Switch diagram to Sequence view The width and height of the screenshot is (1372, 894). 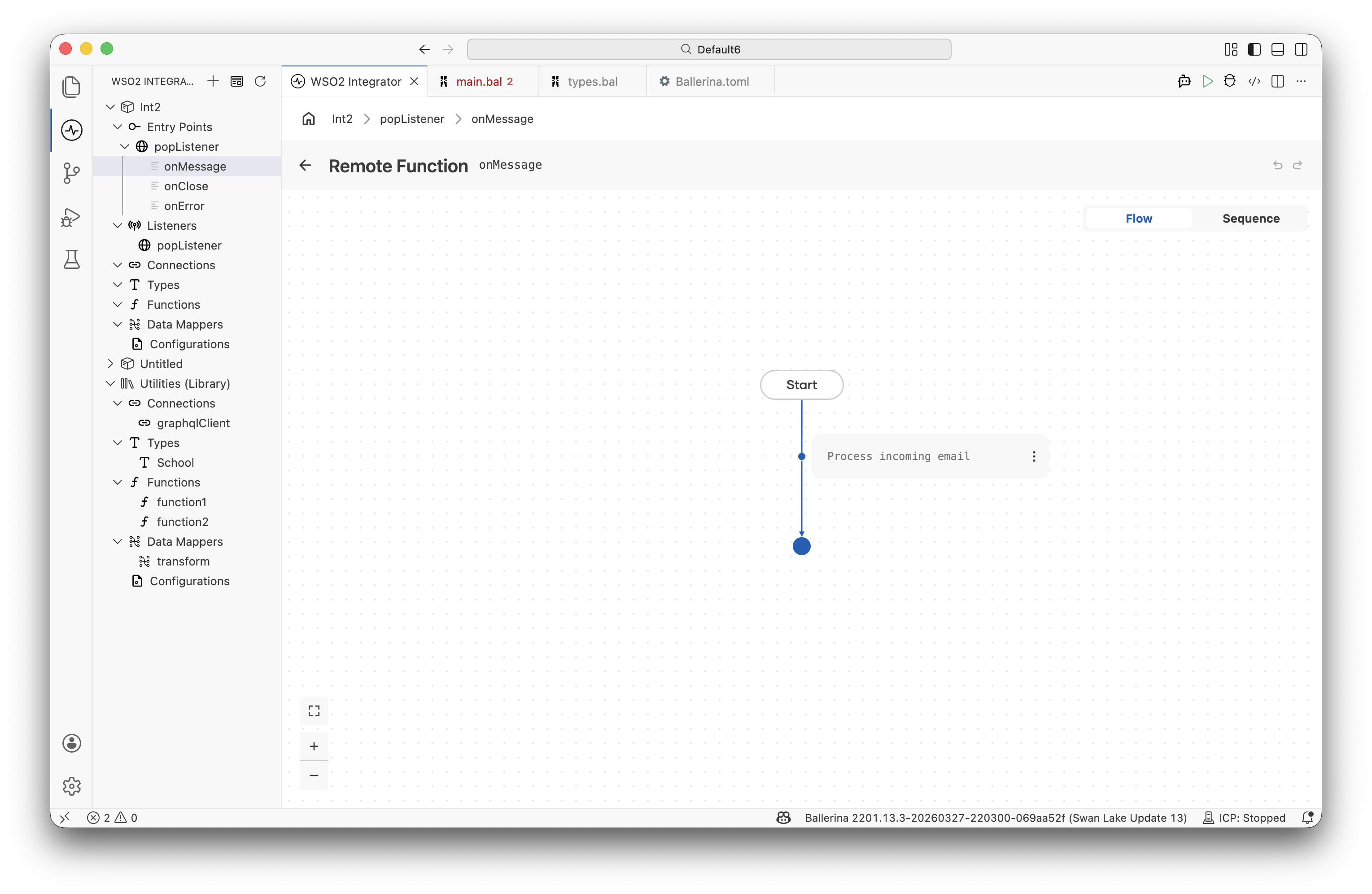tap(1250, 219)
